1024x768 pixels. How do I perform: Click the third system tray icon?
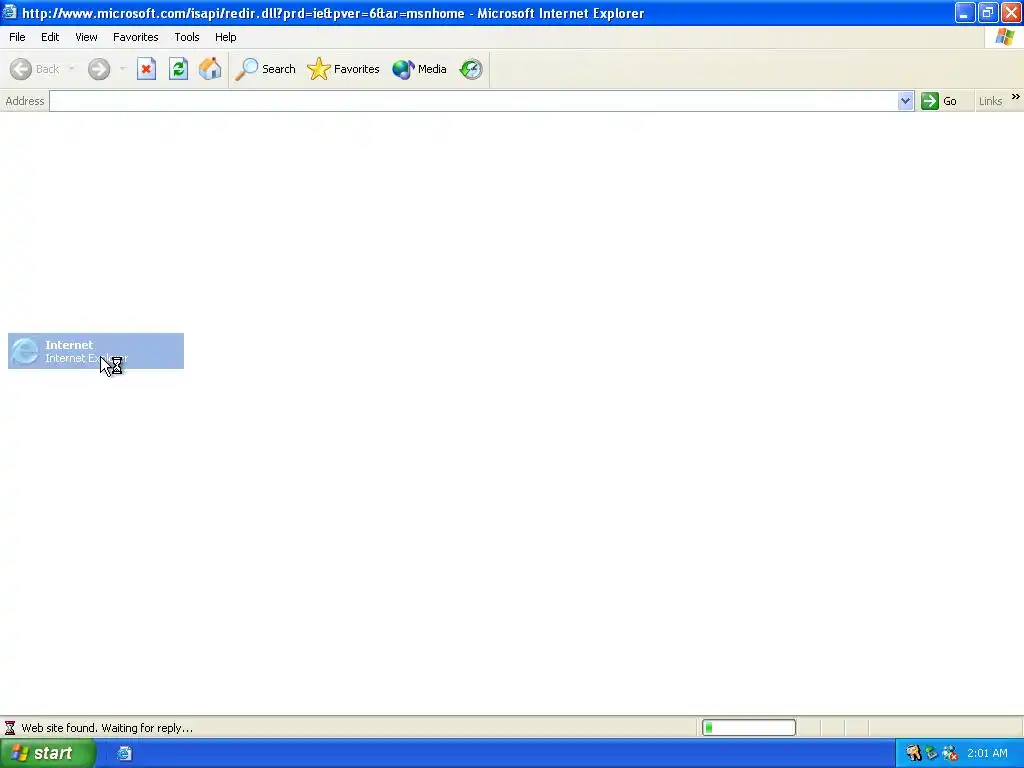(x=950, y=753)
